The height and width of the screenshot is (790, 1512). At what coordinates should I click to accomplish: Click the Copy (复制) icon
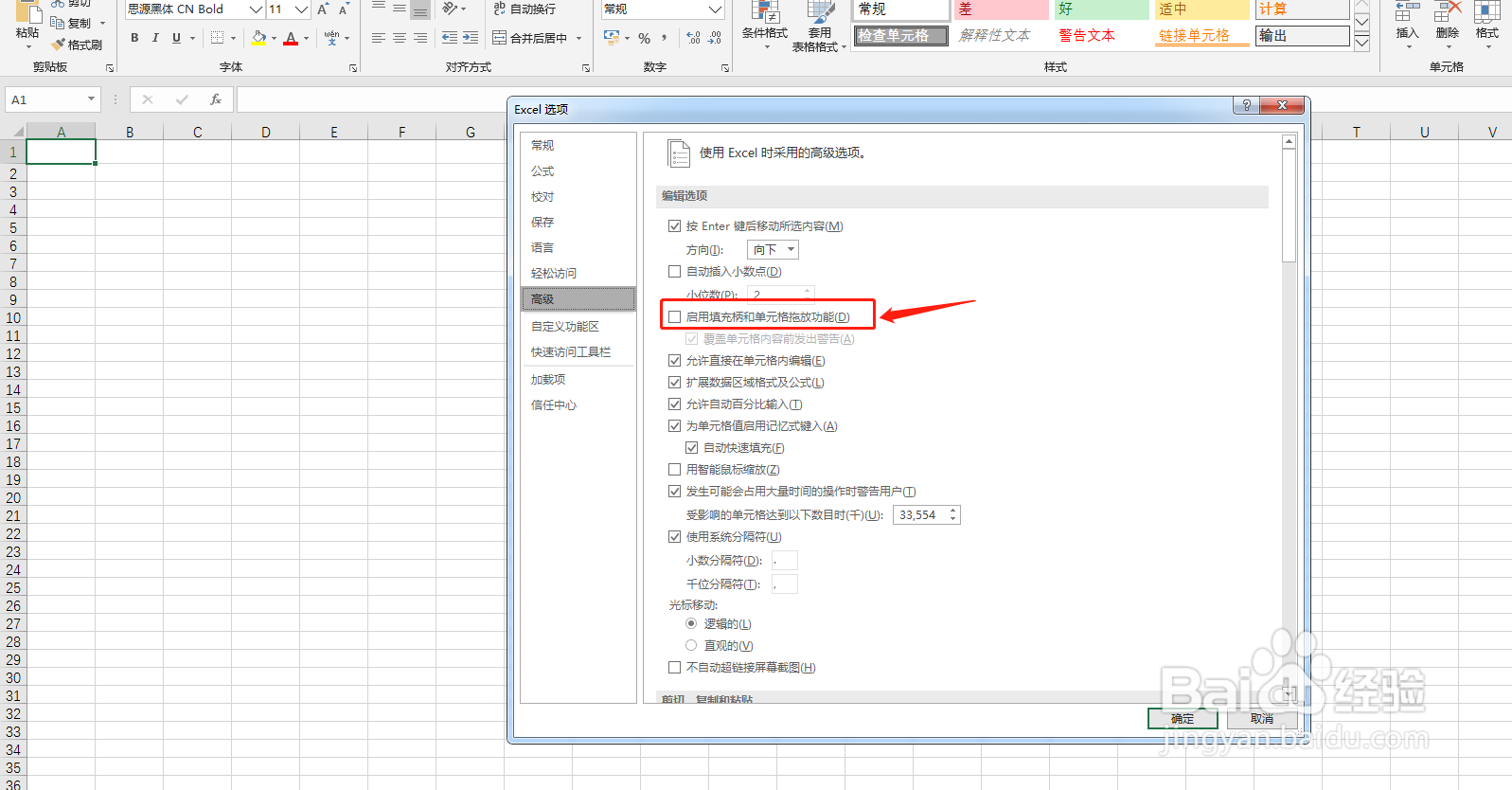pyautogui.click(x=58, y=23)
